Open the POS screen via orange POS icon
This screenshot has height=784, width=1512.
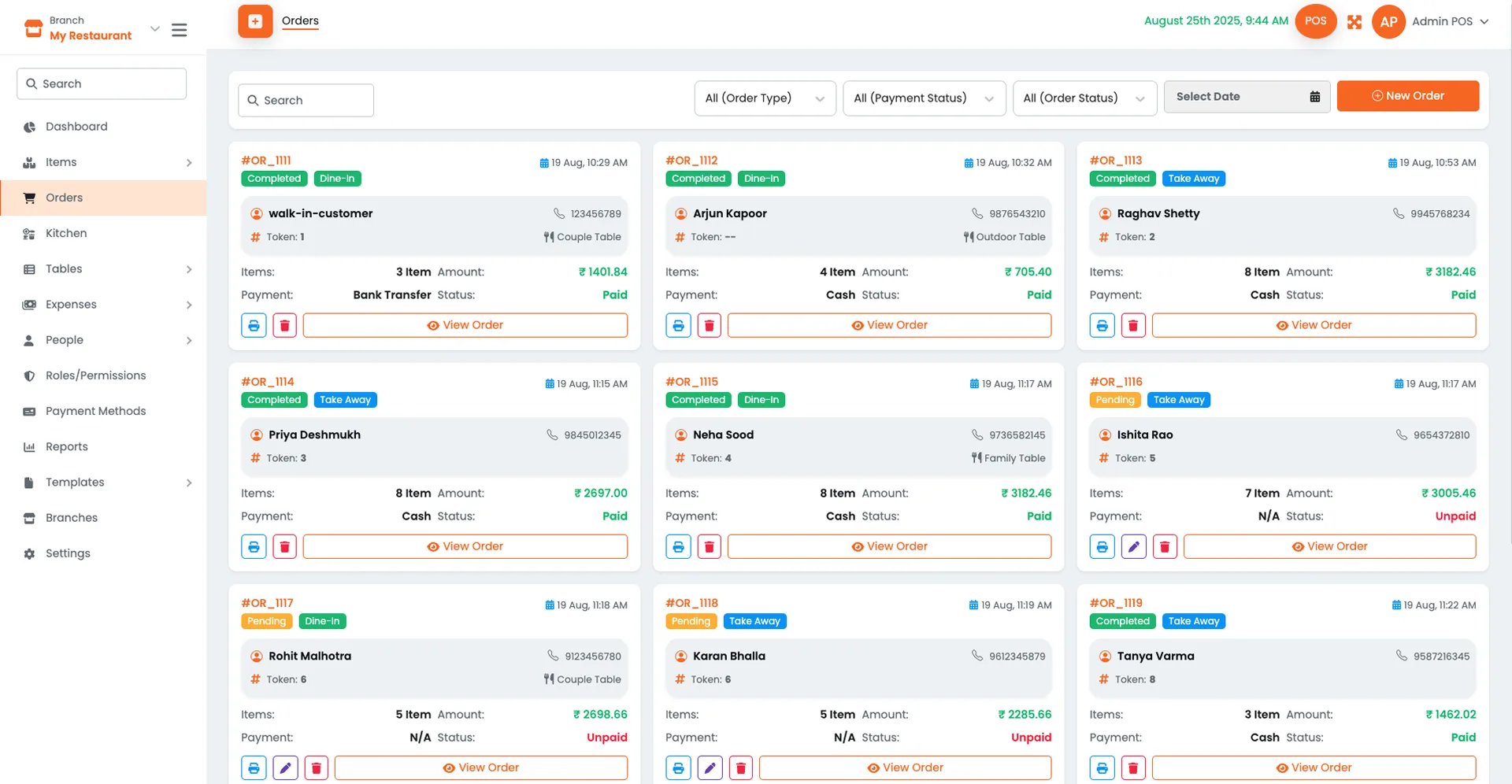1315,21
